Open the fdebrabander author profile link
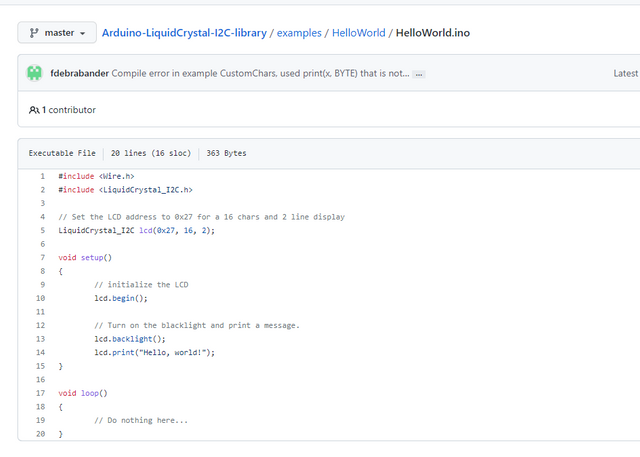 pos(80,73)
